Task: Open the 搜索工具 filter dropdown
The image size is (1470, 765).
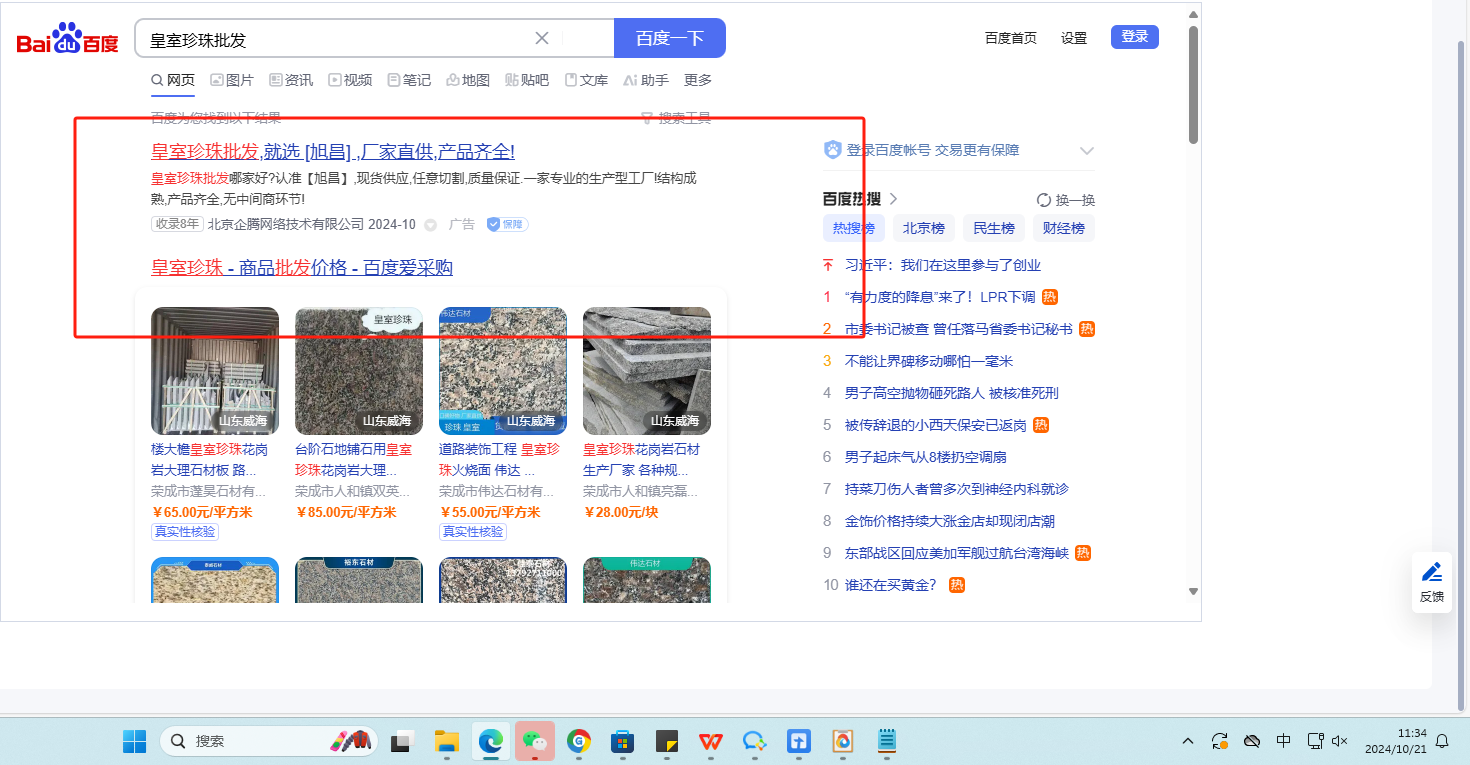Action: (x=676, y=118)
